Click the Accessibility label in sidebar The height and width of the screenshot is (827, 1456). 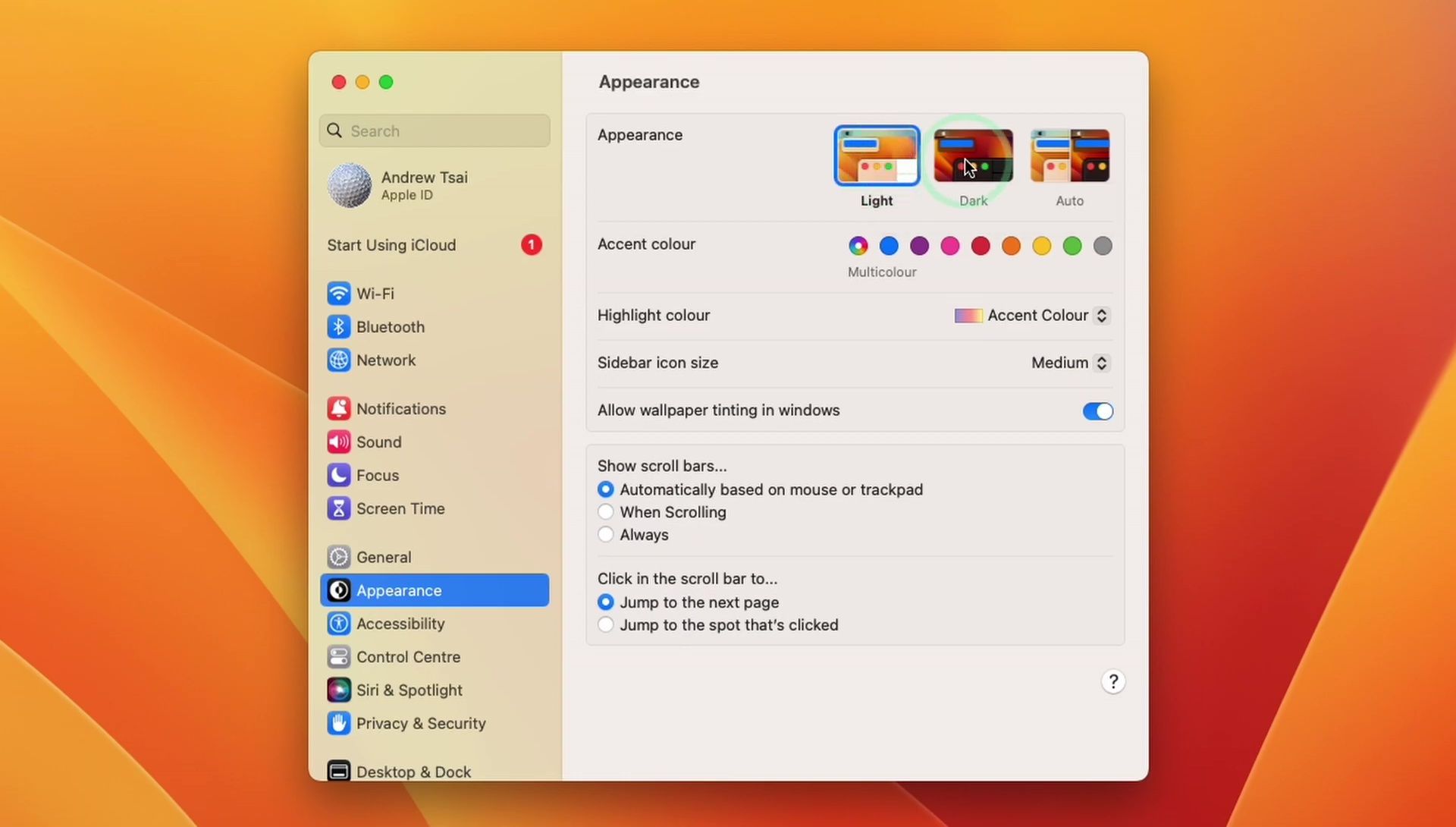pos(400,624)
